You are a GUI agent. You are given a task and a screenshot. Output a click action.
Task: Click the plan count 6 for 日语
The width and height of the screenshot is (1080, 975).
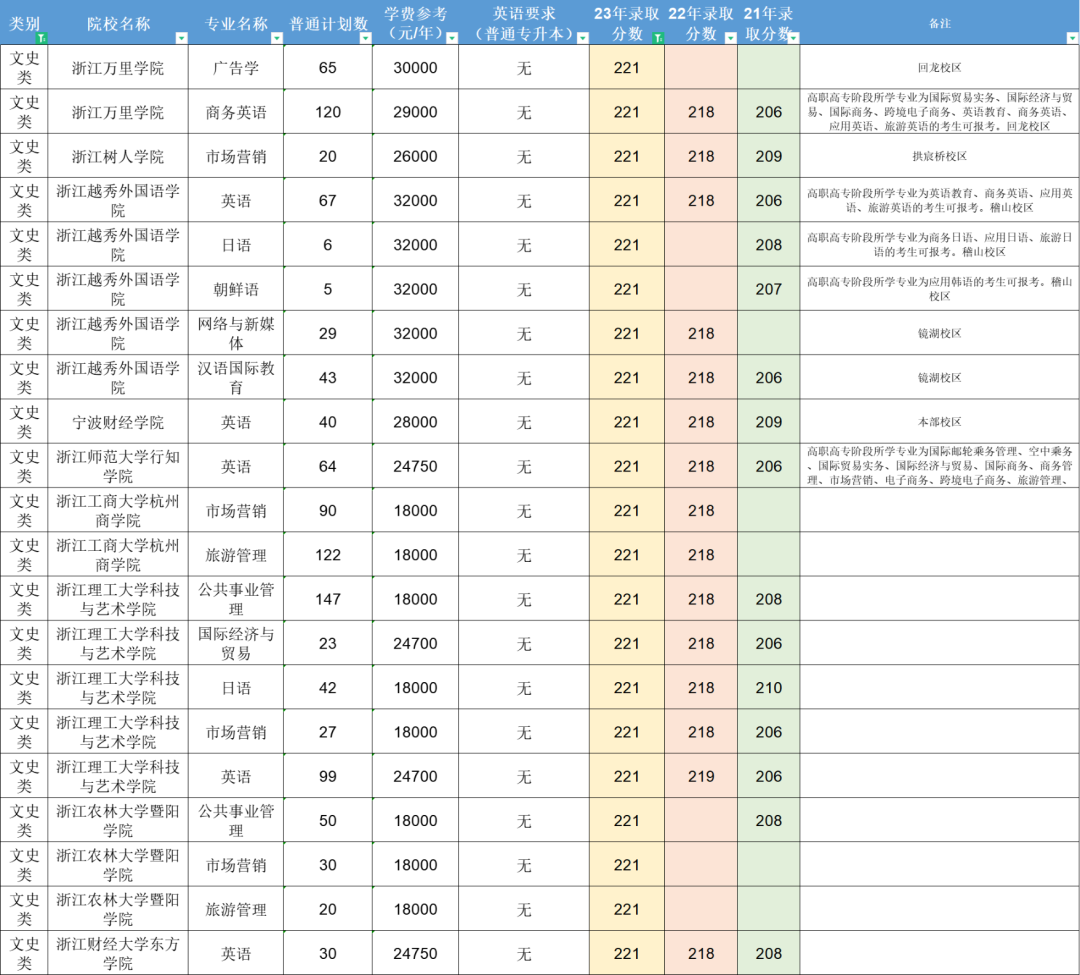coord(328,244)
